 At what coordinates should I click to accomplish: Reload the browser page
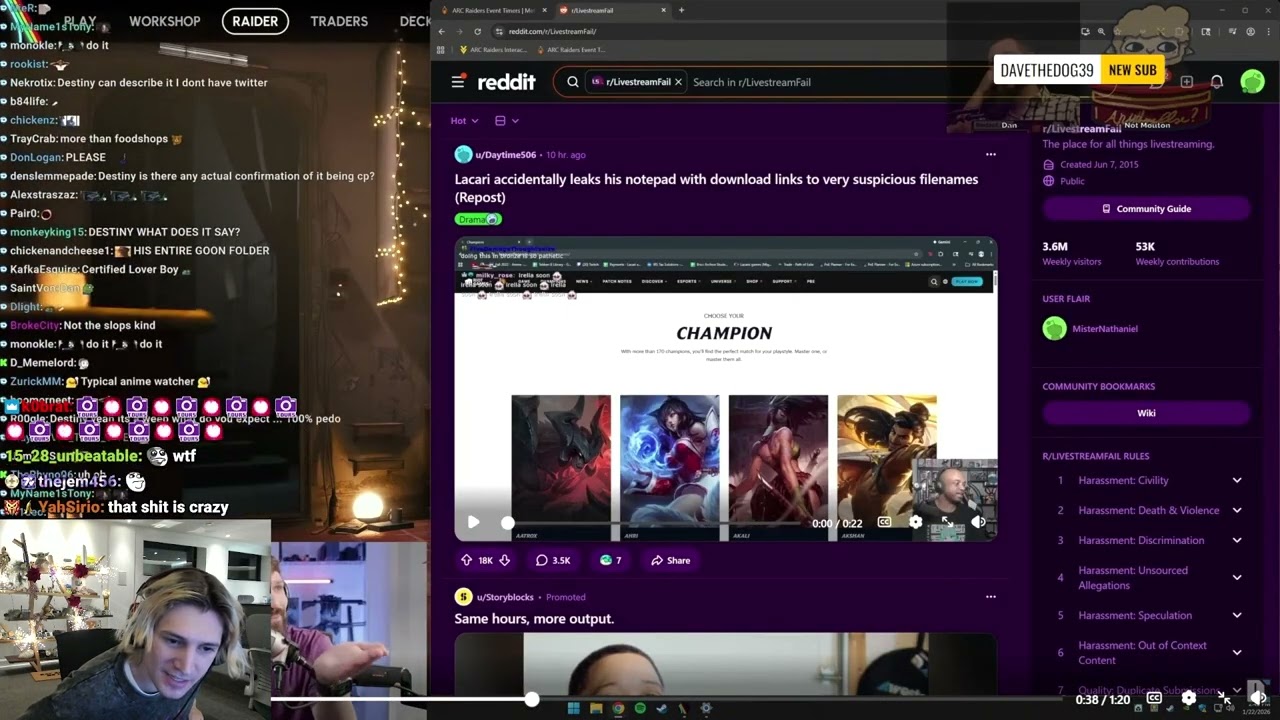[x=477, y=31]
